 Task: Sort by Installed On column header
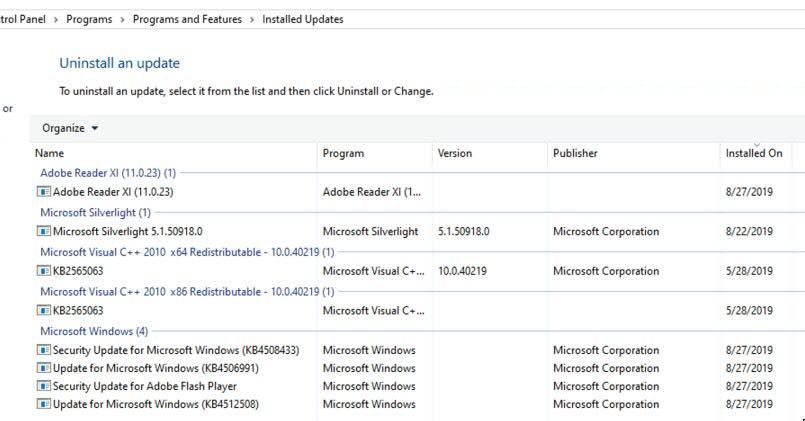click(756, 153)
